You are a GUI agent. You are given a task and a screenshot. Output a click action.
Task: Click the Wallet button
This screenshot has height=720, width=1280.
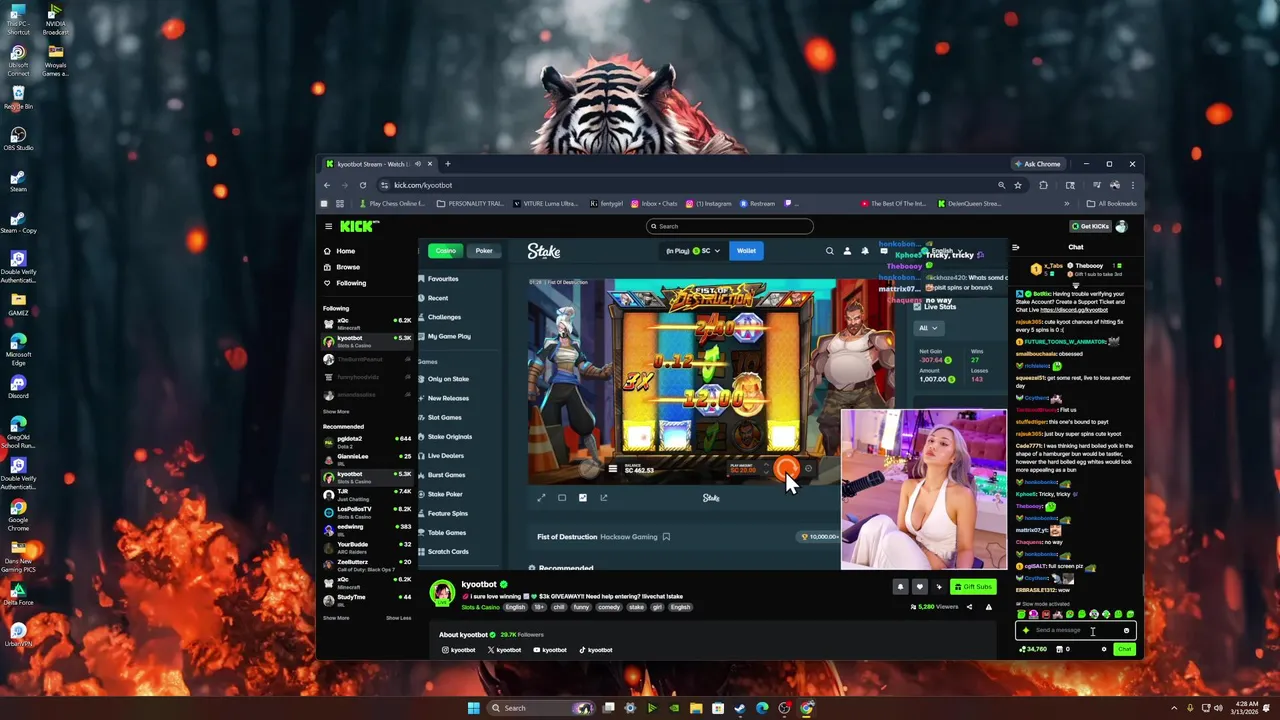(x=746, y=251)
